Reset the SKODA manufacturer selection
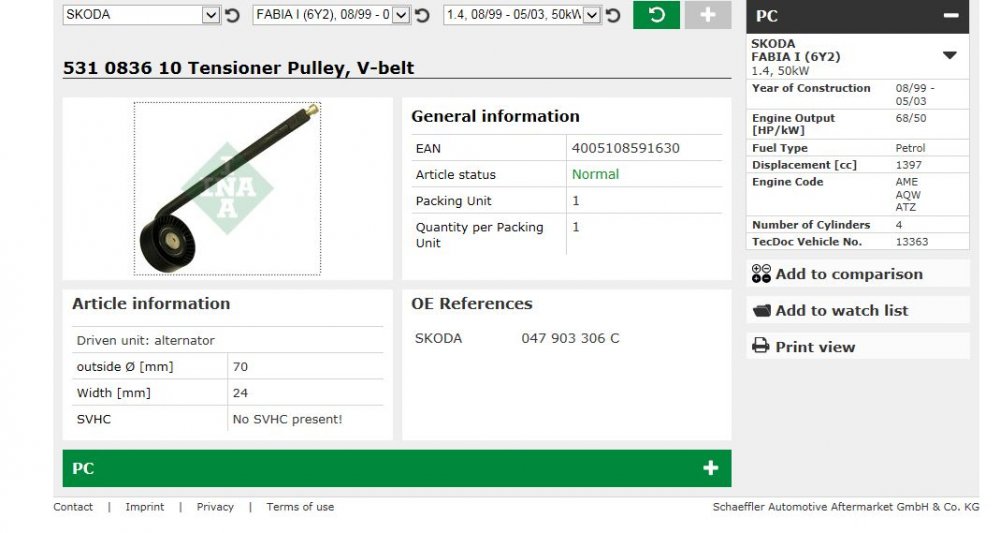Viewport: 1000px width, 533px height. click(232, 15)
